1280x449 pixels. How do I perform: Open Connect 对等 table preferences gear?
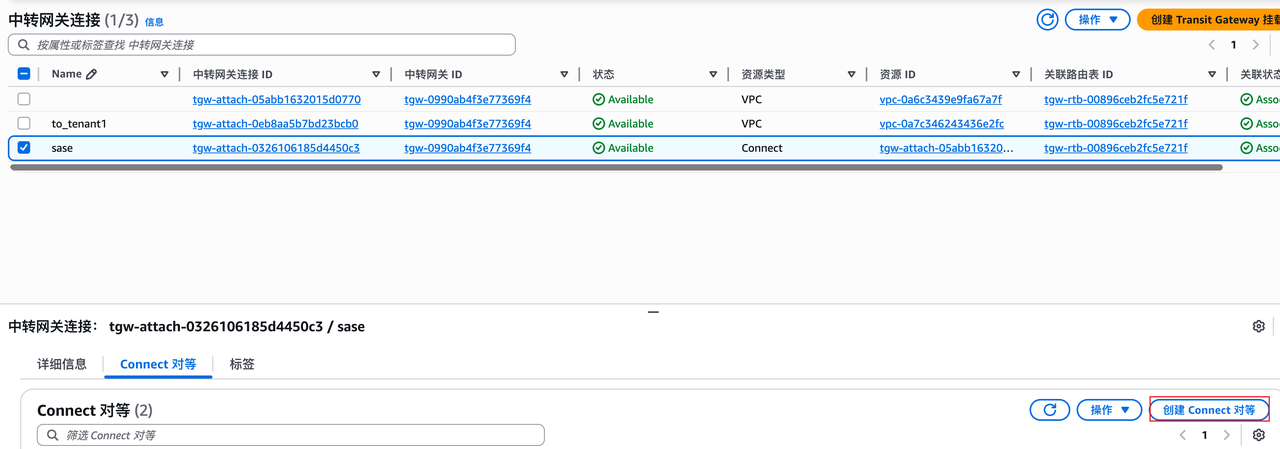1258,435
